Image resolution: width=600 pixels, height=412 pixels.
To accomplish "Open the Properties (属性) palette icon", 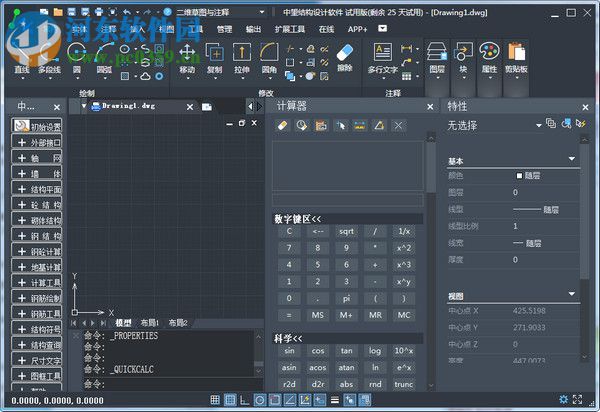I will pyautogui.click(x=489, y=59).
